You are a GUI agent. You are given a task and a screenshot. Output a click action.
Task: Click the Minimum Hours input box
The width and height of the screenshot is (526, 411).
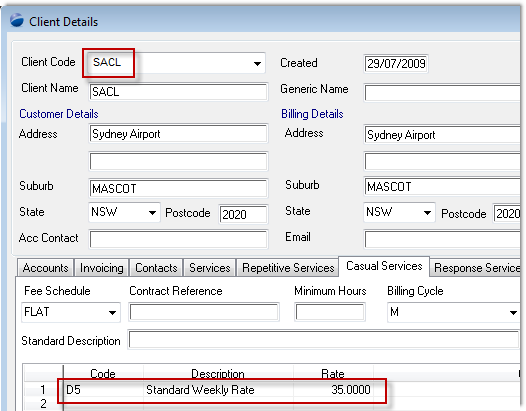point(330,312)
